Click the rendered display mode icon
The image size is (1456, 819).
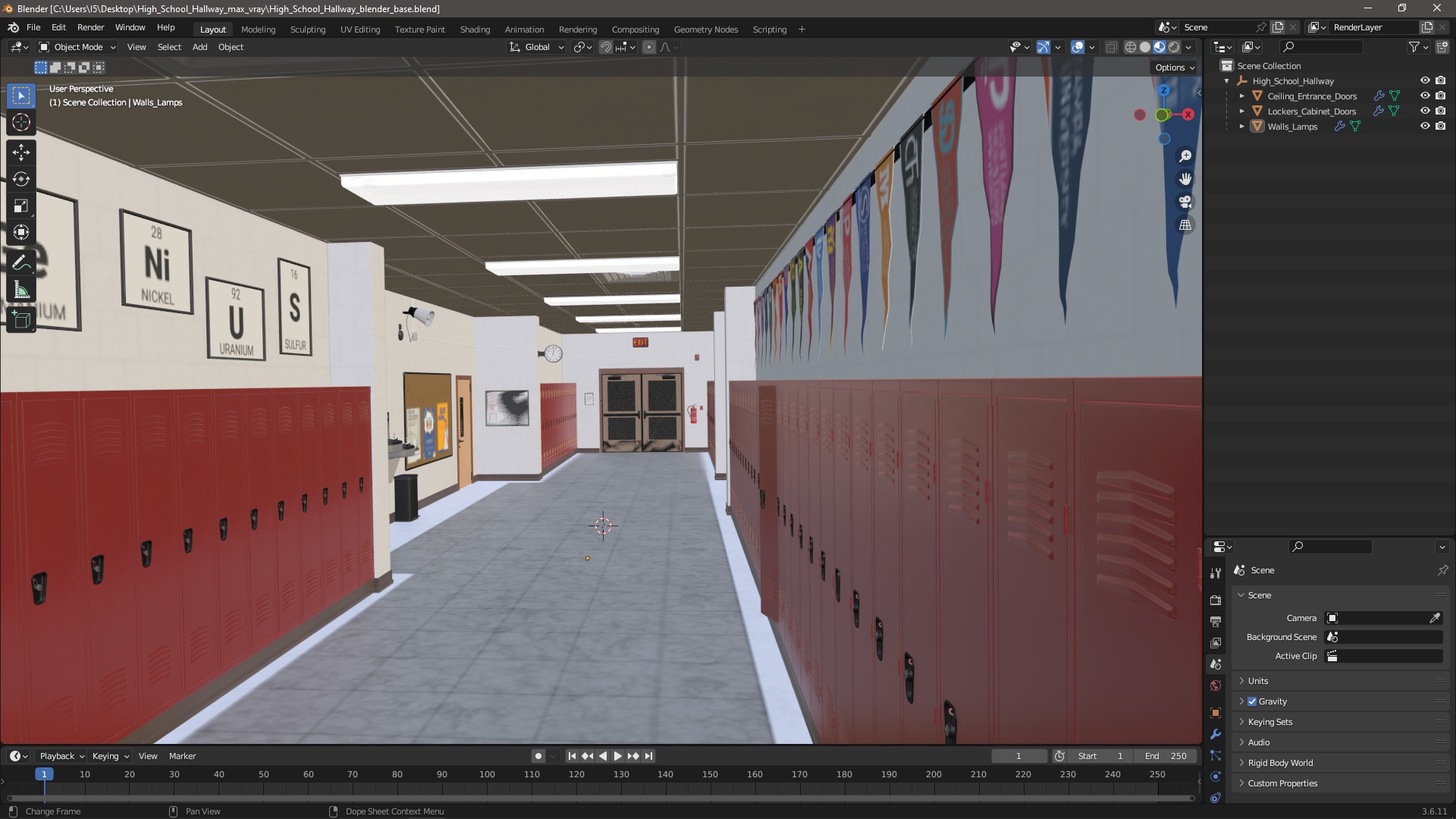click(1175, 47)
